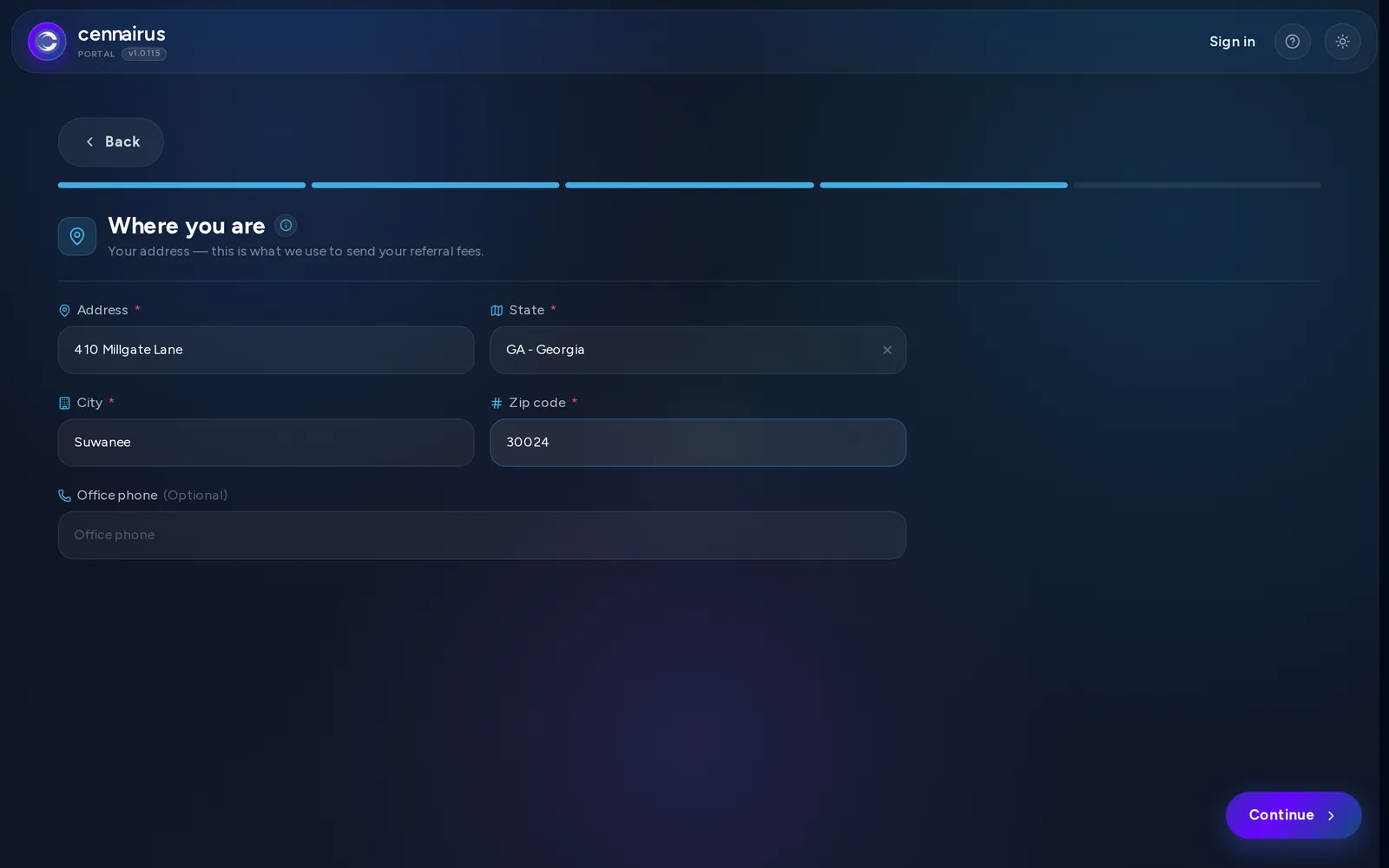Viewport: 1389px width, 868px height.
Task: Click the last unfilled progress step bar
Action: pos(1197,185)
